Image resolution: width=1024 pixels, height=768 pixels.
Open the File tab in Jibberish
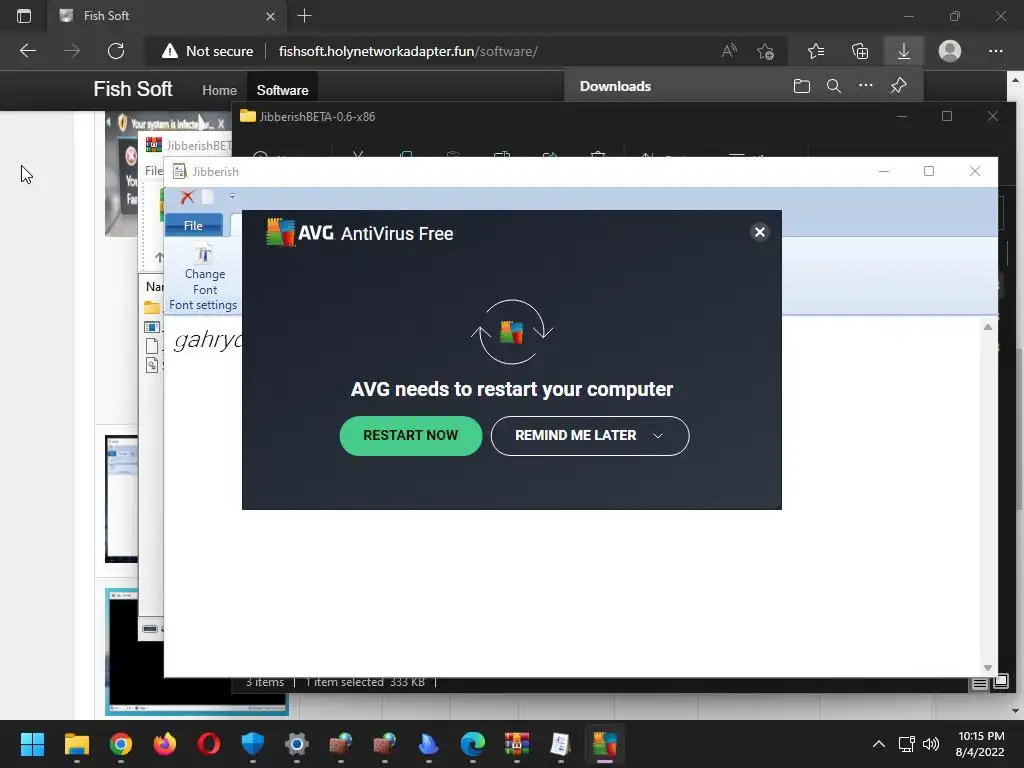[193, 225]
